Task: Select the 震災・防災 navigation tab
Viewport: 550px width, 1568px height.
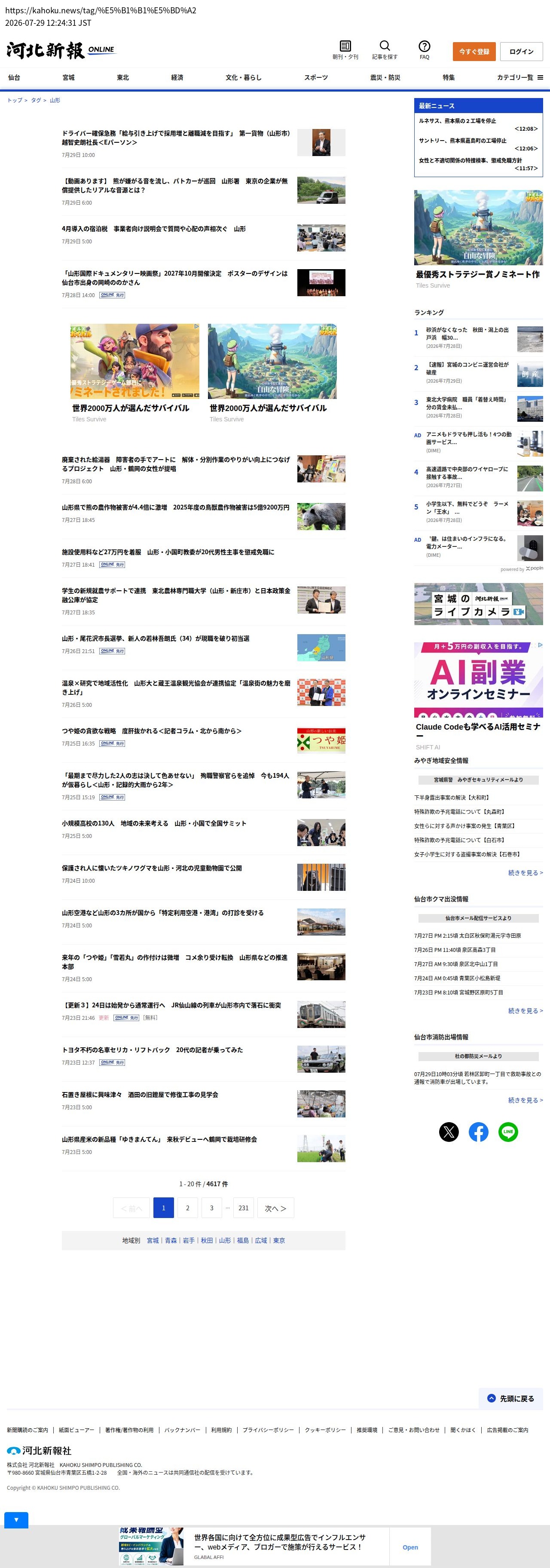Action: point(385,77)
